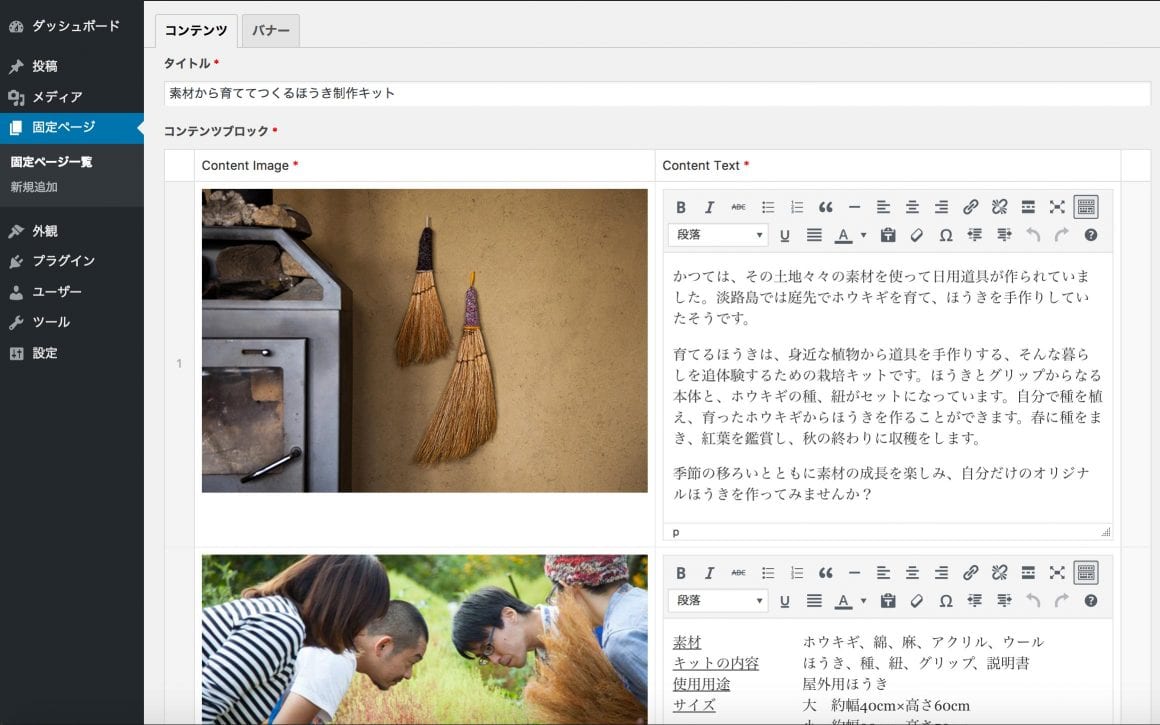This screenshot has height=725, width=1160.
Task: Toggle bold in the first content block editor
Action: point(681,207)
